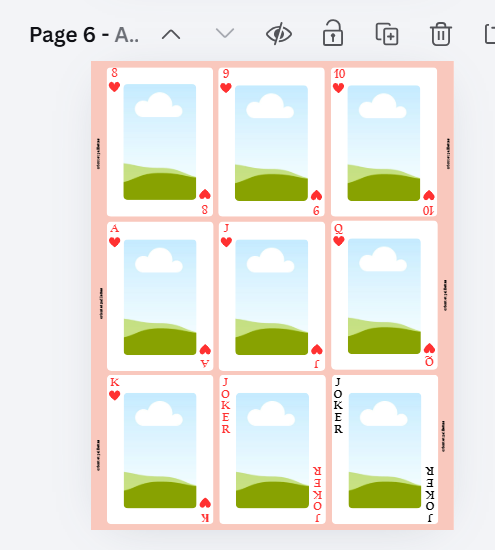Viewport: 495px width, 550px height.
Task: Click the heart icon under the Q
Action: [339, 241]
